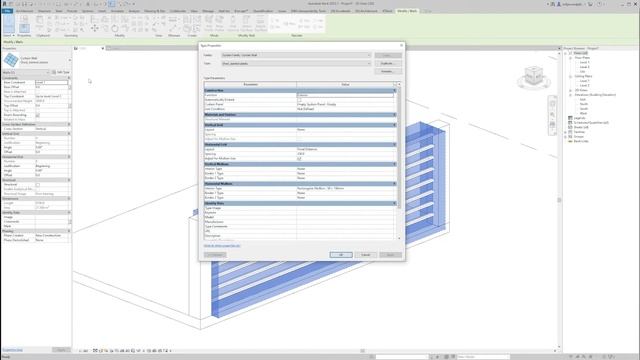Screen dimensions: 640x360
Task: Click the Type Image parameter row
Action: (x=299, y=208)
